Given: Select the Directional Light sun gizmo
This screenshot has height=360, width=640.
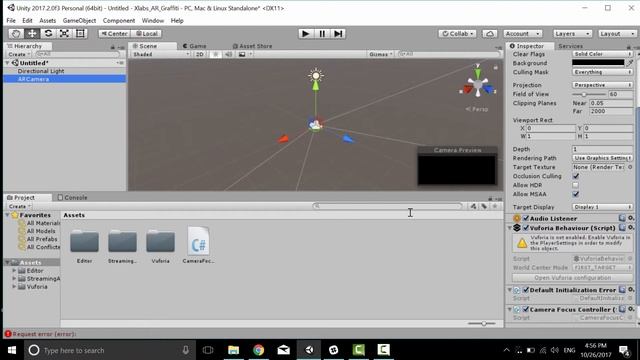Looking at the screenshot, I should pyautogui.click(x=316, y=76).
